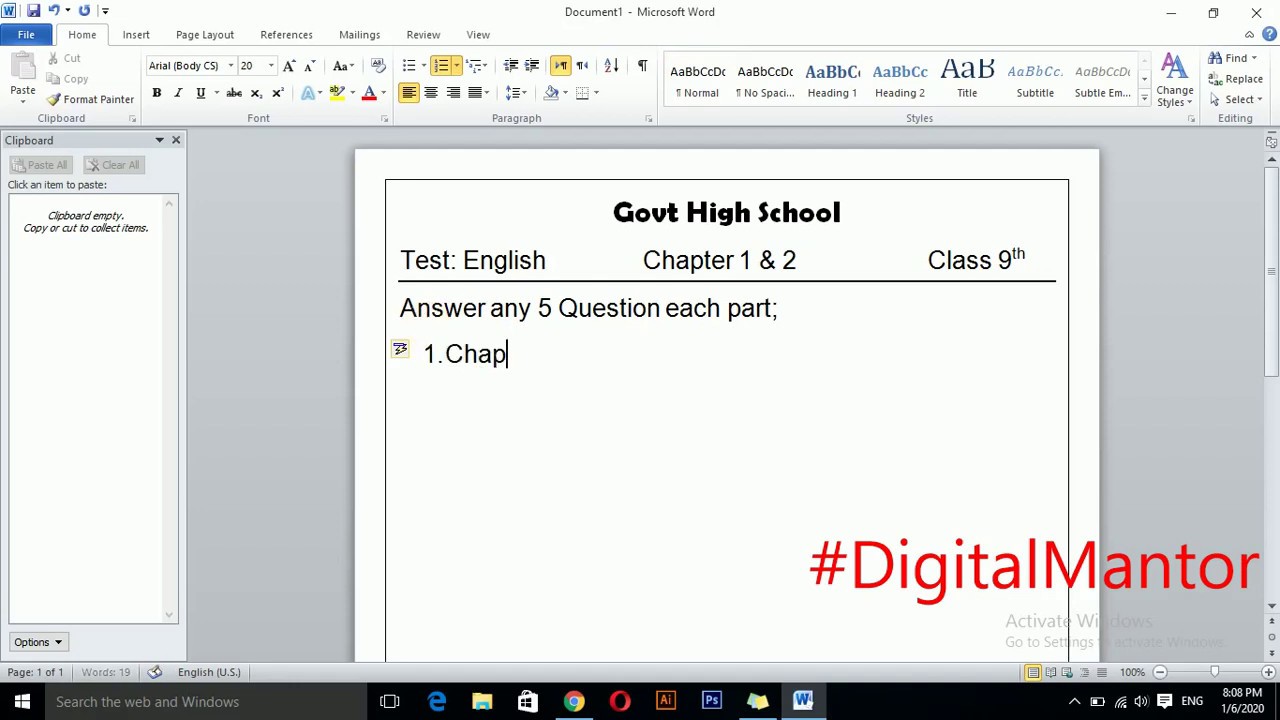Open line spacing options

pyautogui.click(x=515, y=93)
